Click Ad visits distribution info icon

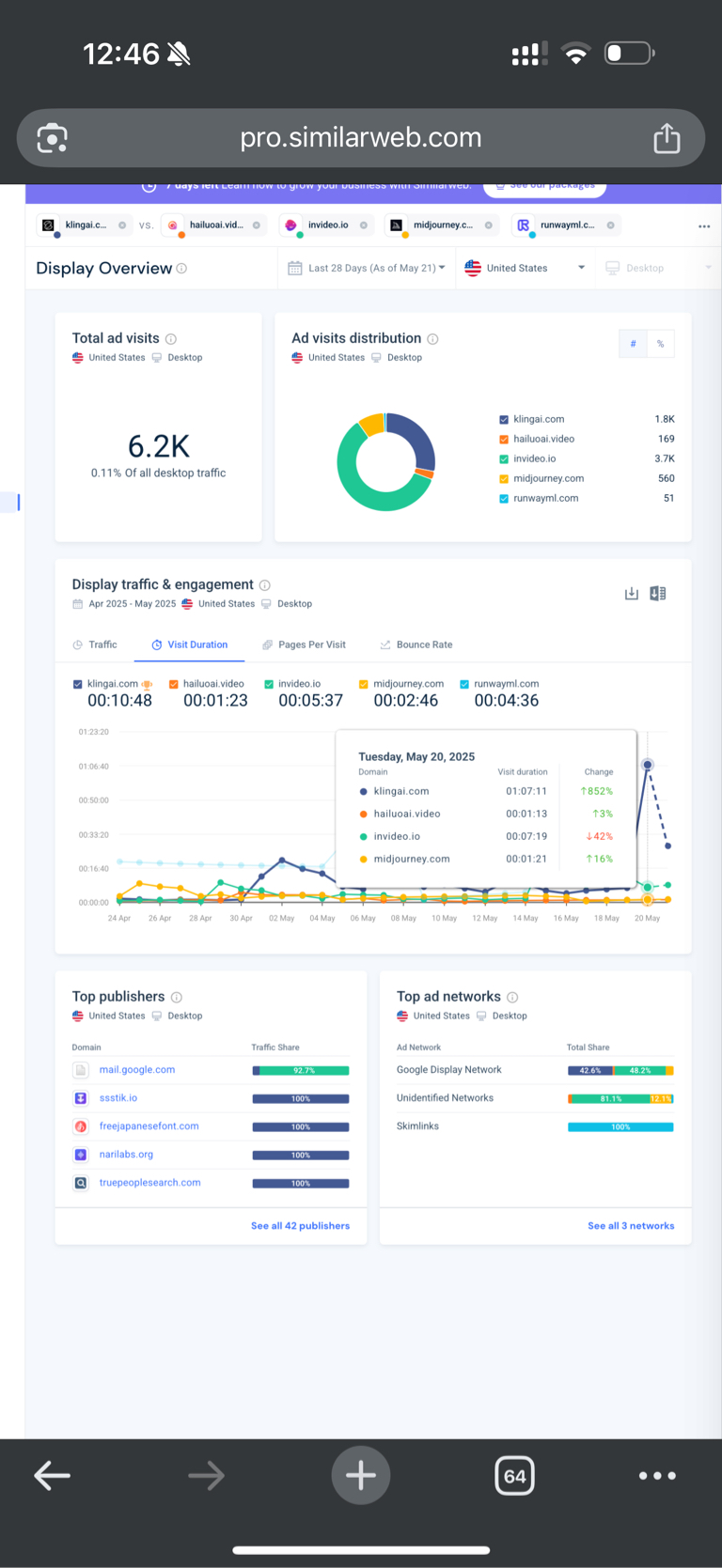(432, 339)
